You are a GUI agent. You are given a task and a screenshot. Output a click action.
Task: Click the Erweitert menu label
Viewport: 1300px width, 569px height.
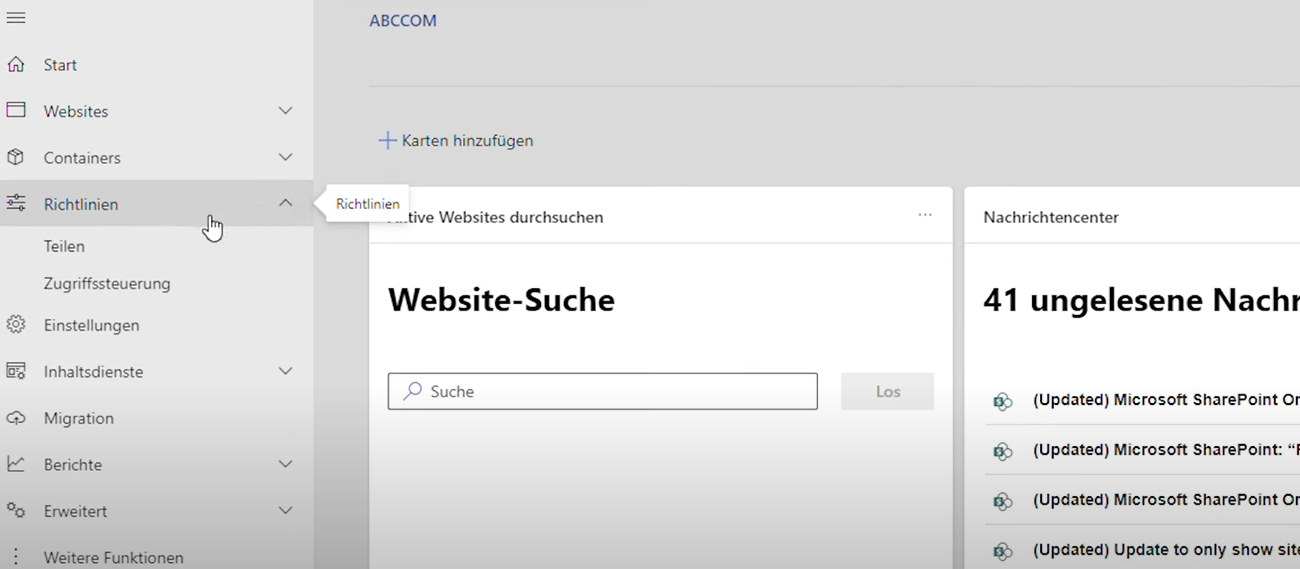click(x=75, y=511)
